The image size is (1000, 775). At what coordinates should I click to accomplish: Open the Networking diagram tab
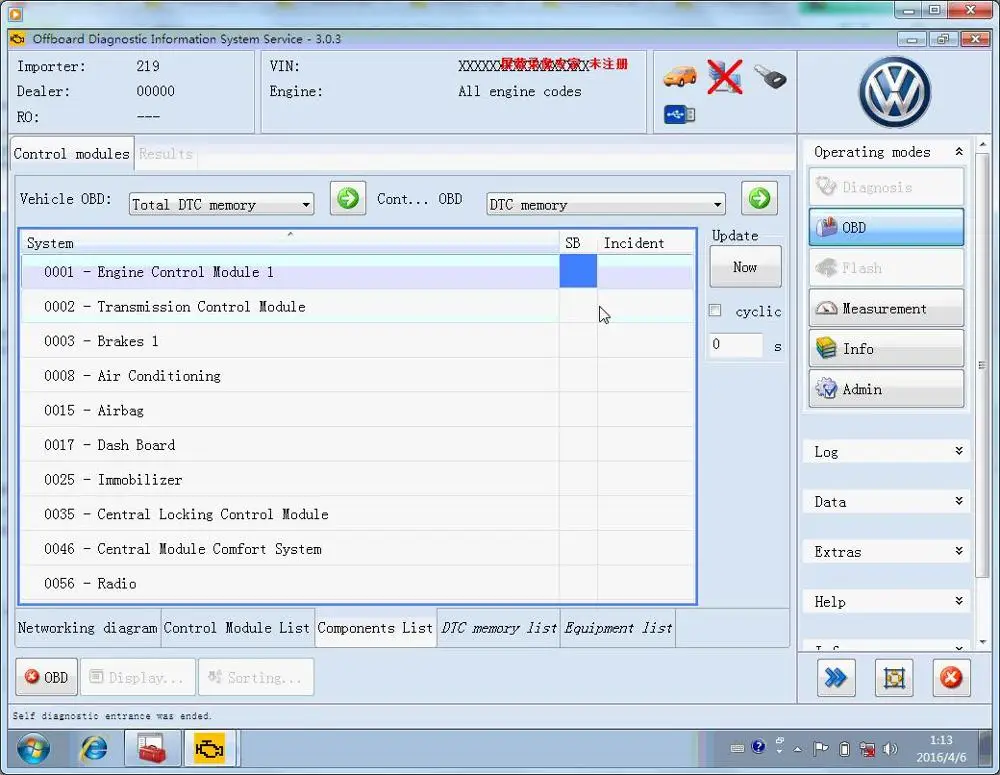(87, 628)
